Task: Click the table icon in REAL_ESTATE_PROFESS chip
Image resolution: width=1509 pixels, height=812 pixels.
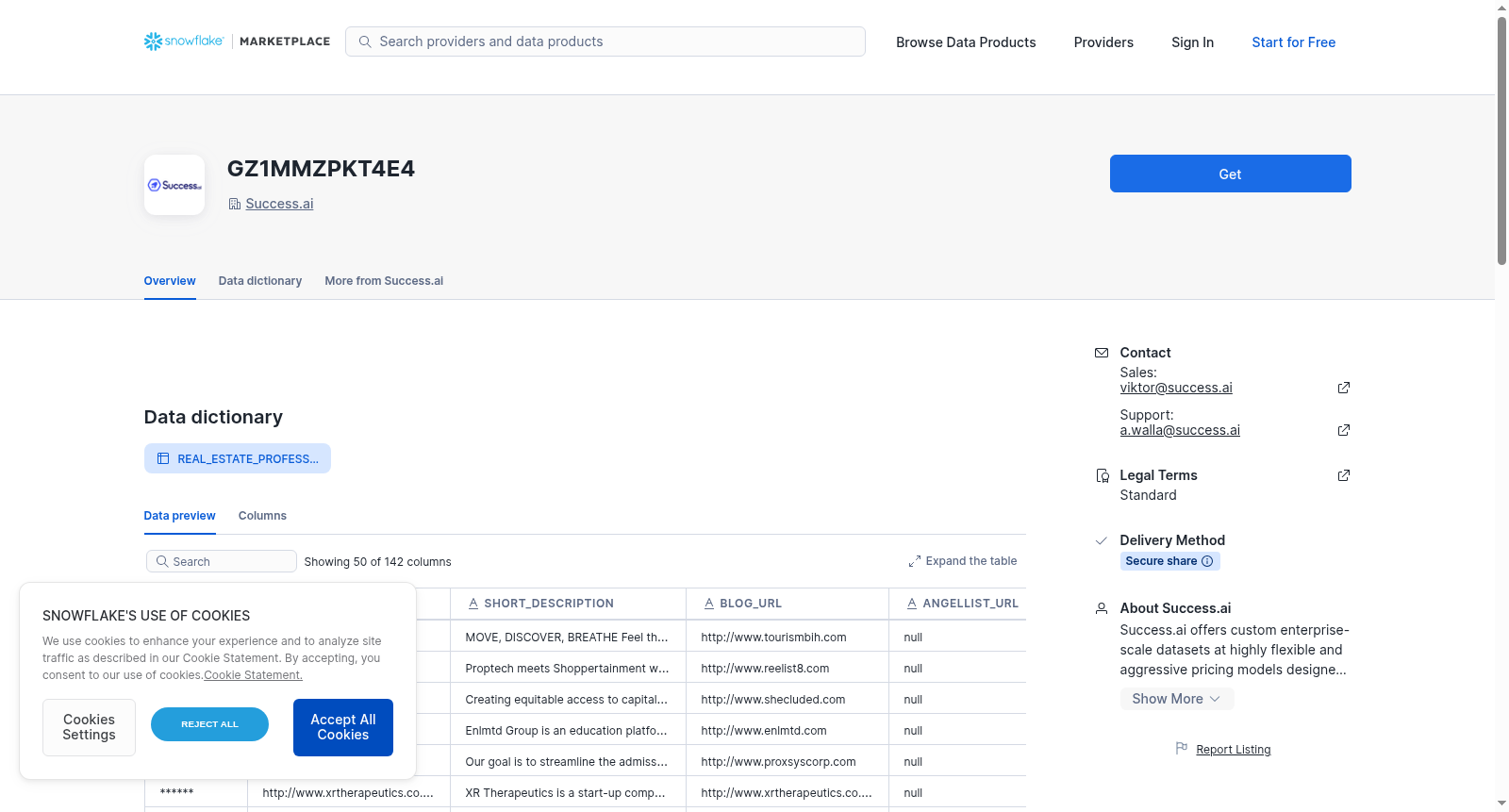Action: pyautogui.click(x=163, y=458)
